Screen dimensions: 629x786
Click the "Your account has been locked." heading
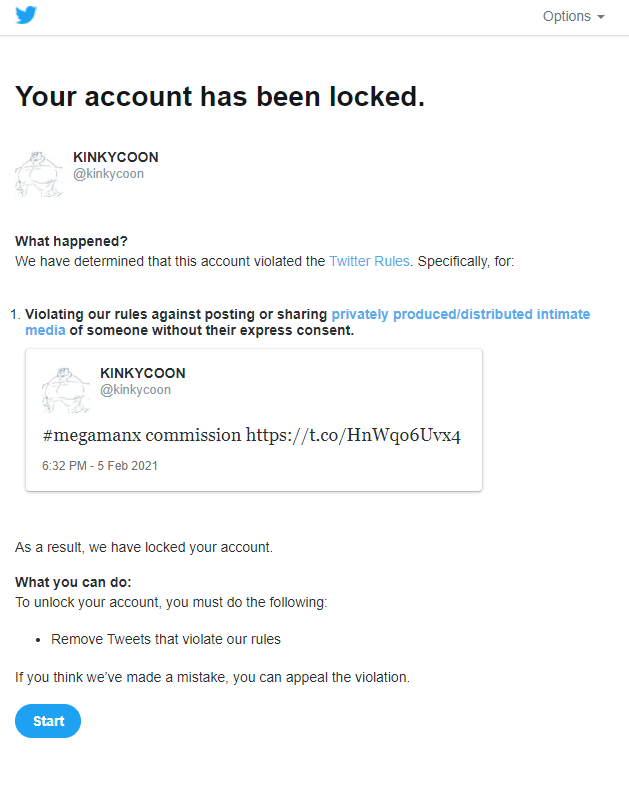point(220,96)
